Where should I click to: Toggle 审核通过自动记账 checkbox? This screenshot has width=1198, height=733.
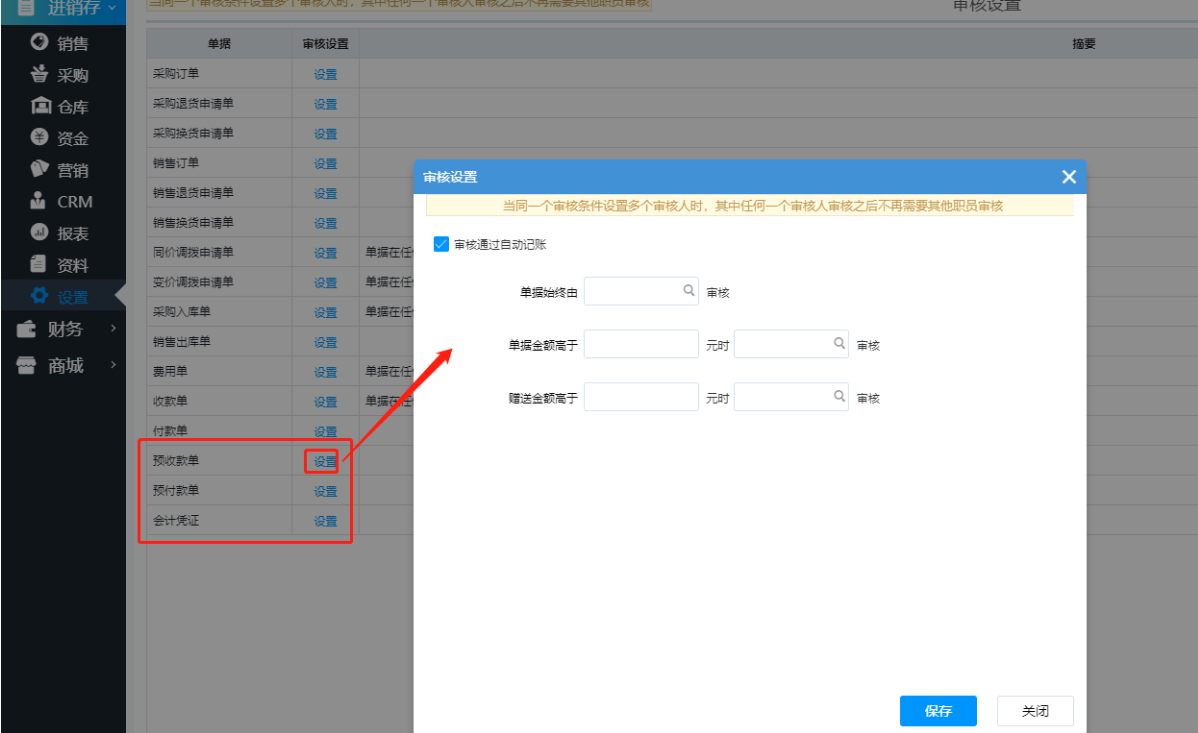click(441, 244)
